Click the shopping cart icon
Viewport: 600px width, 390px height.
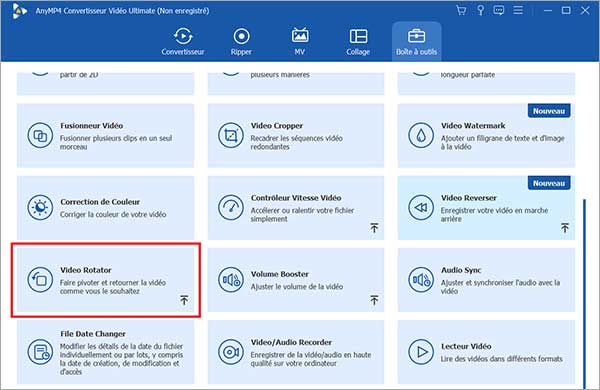pyautogui.click(x=461, y=10)
